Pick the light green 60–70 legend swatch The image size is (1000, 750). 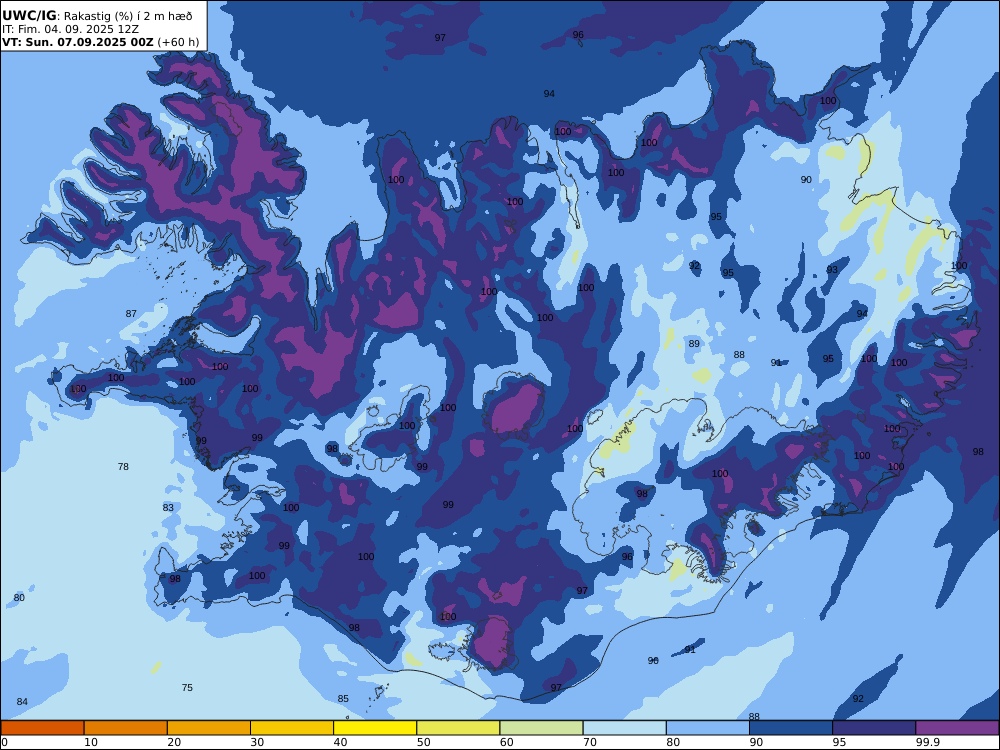click(541, 728)
